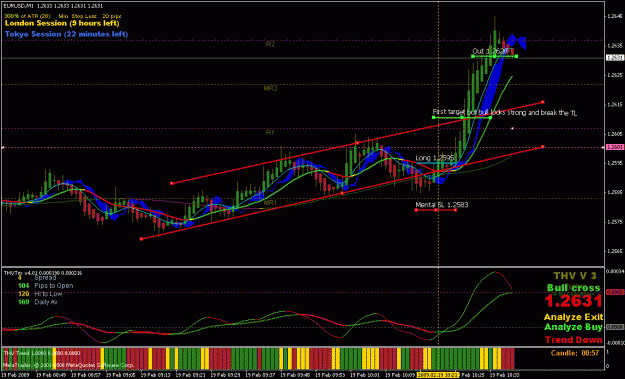
Task: Click the 'Candle: 00:57' countdown timer
Action: [x=575, y=353]
